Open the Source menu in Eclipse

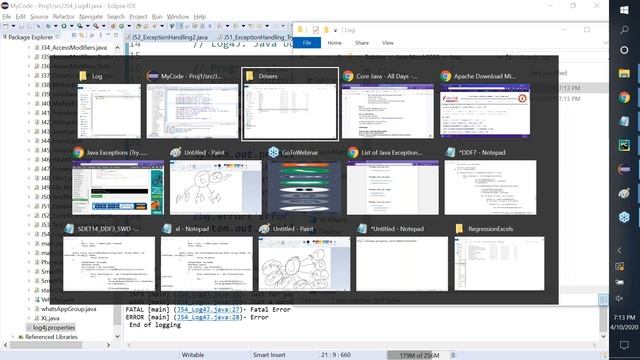[x=39, y=17]
